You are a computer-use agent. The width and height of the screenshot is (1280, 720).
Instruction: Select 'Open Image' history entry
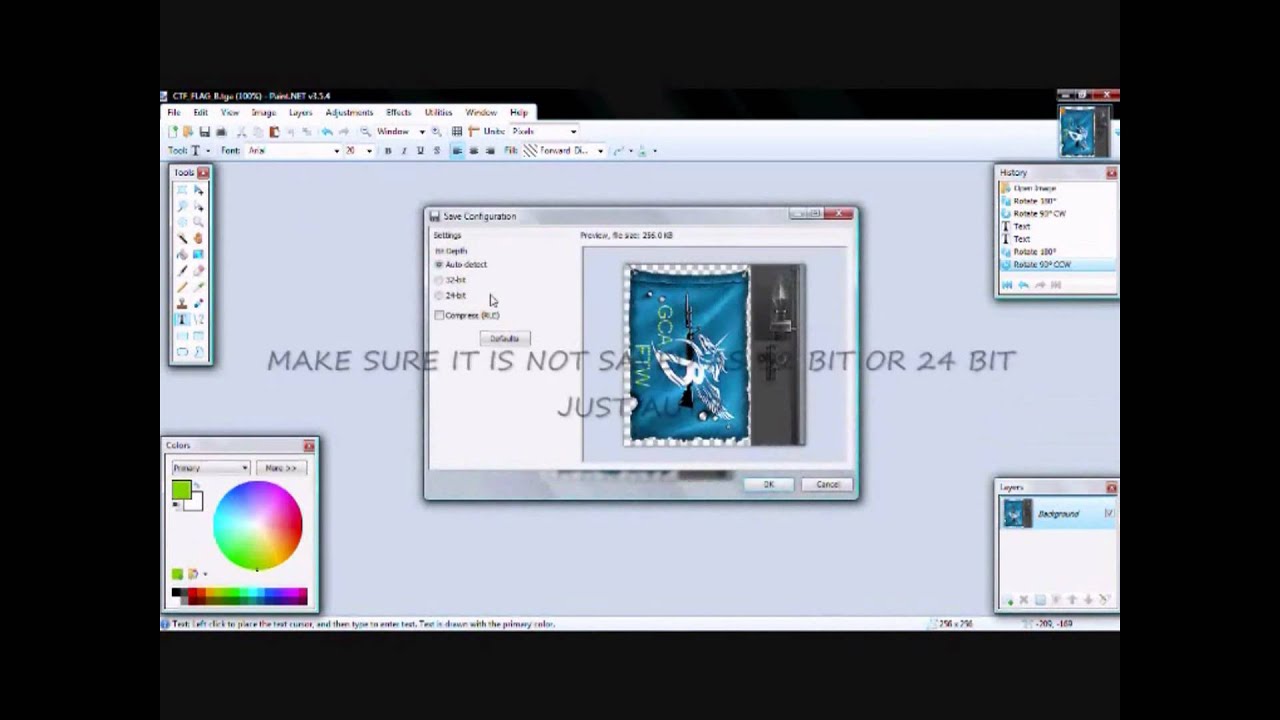point(1034,188)
